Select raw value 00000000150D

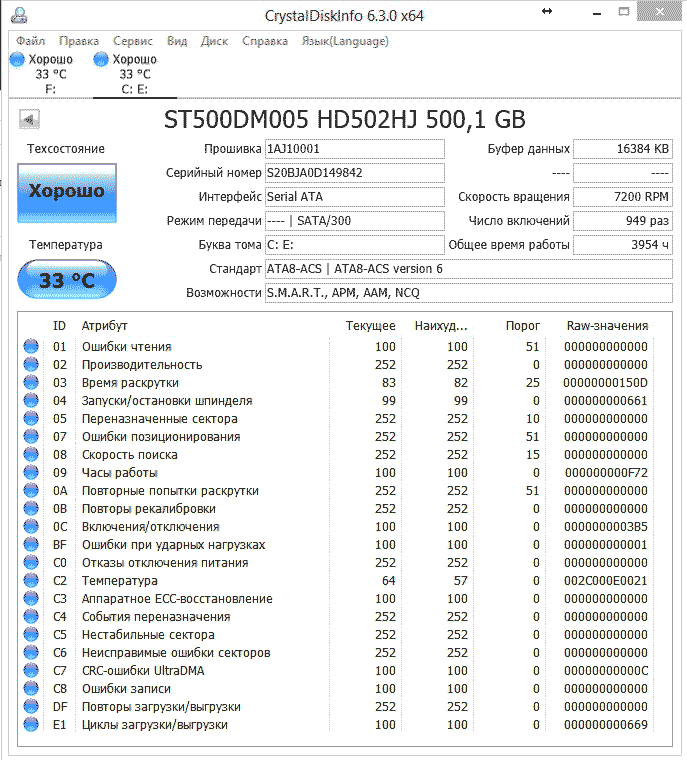[x=606, y=382]
